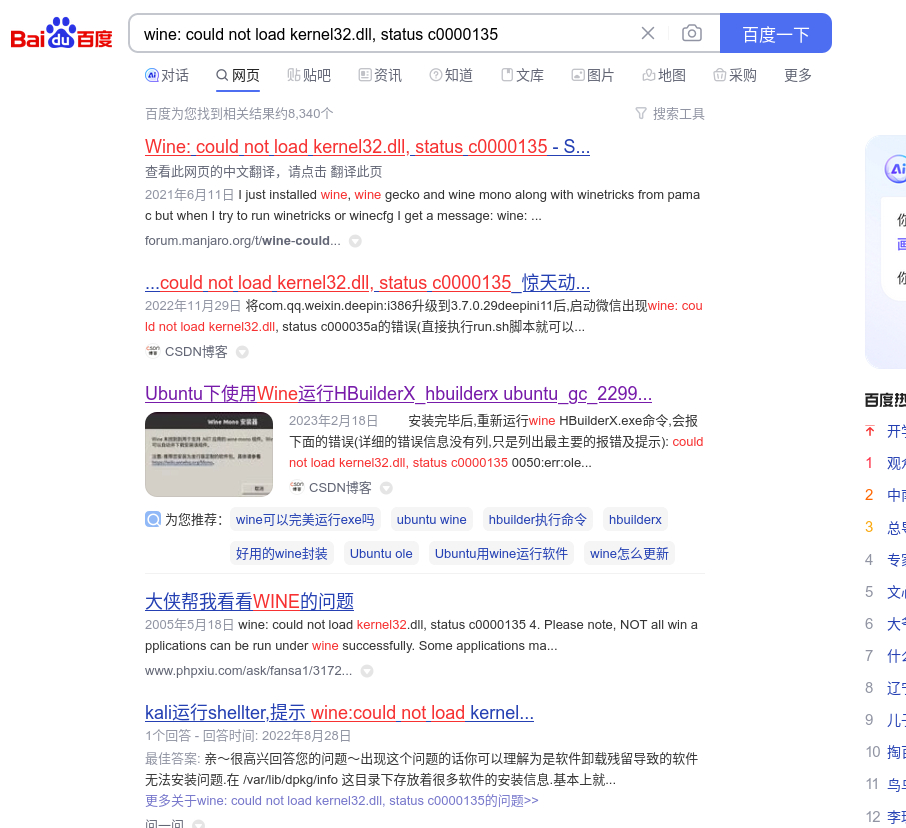
Task: Open the 贴吧 tab
Action: [x=309, y=75]
